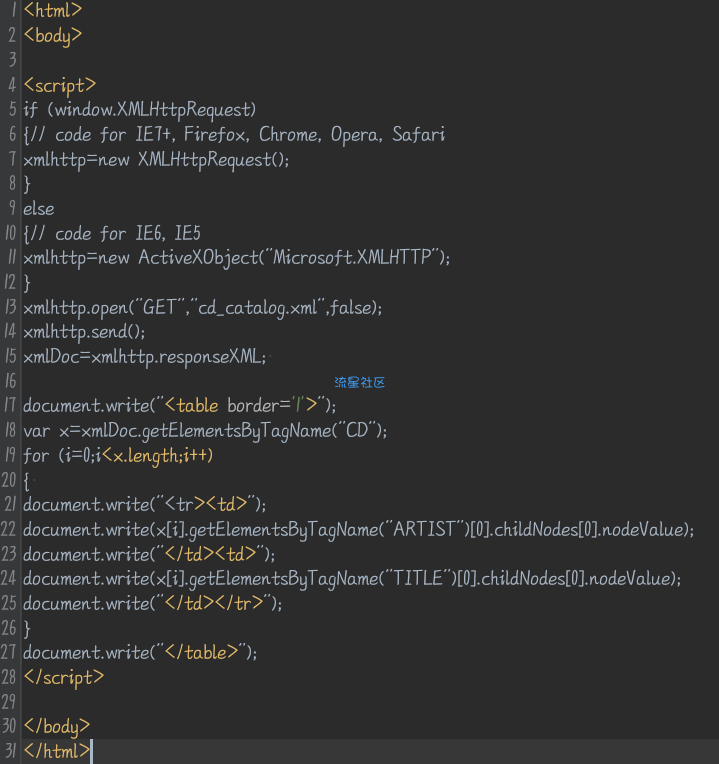719x764 pixels.
Task: Click the x.length loop condition
Action: tap(148, 455)
